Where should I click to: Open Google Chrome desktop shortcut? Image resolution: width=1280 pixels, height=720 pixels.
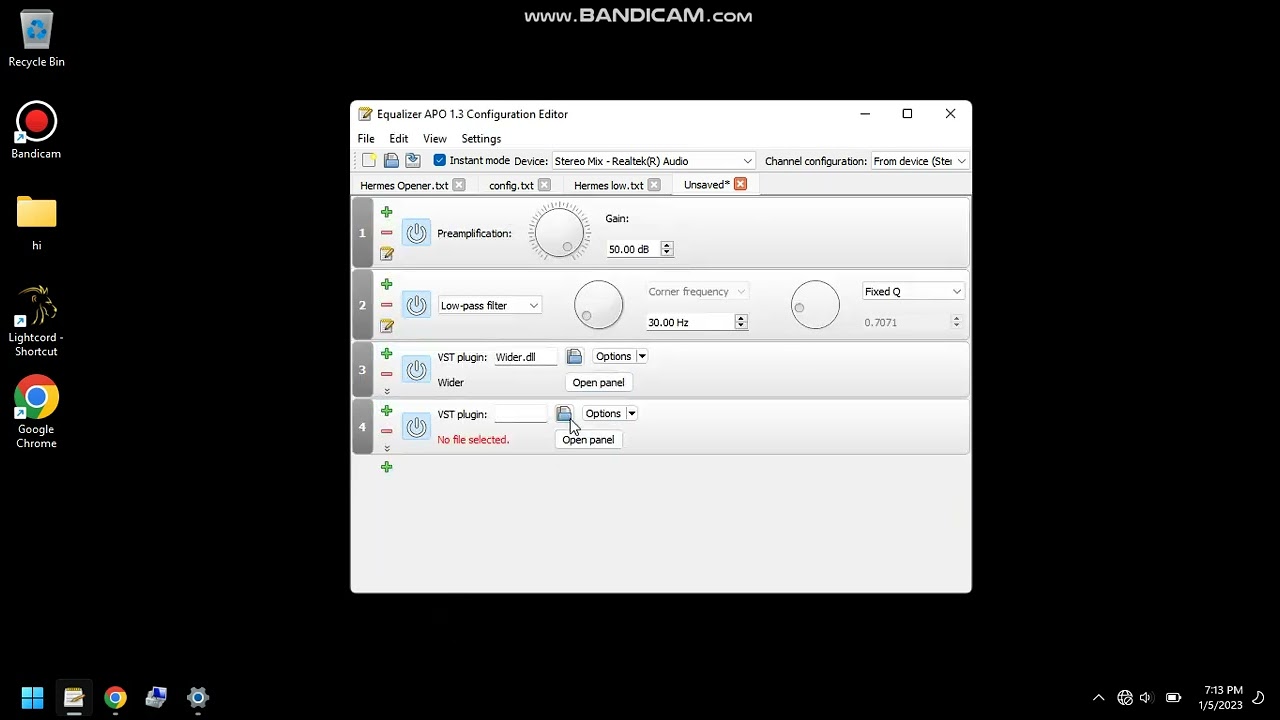(36, 413)
